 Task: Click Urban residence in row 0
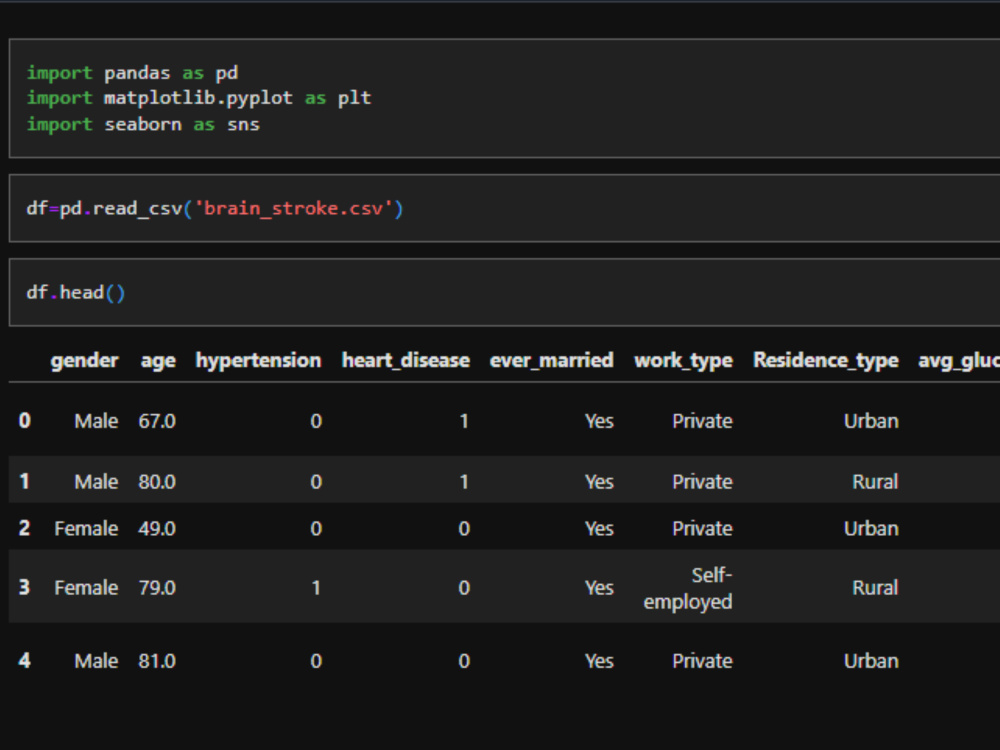pyautogui.click(x=871, y=421)
